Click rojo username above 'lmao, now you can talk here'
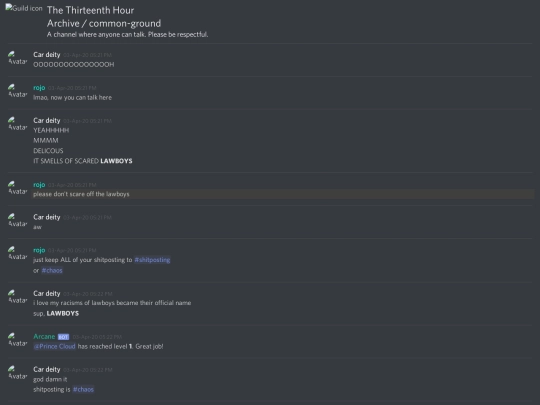The width and height of the screenshot is (540, 405). click(x=39, y=88)
